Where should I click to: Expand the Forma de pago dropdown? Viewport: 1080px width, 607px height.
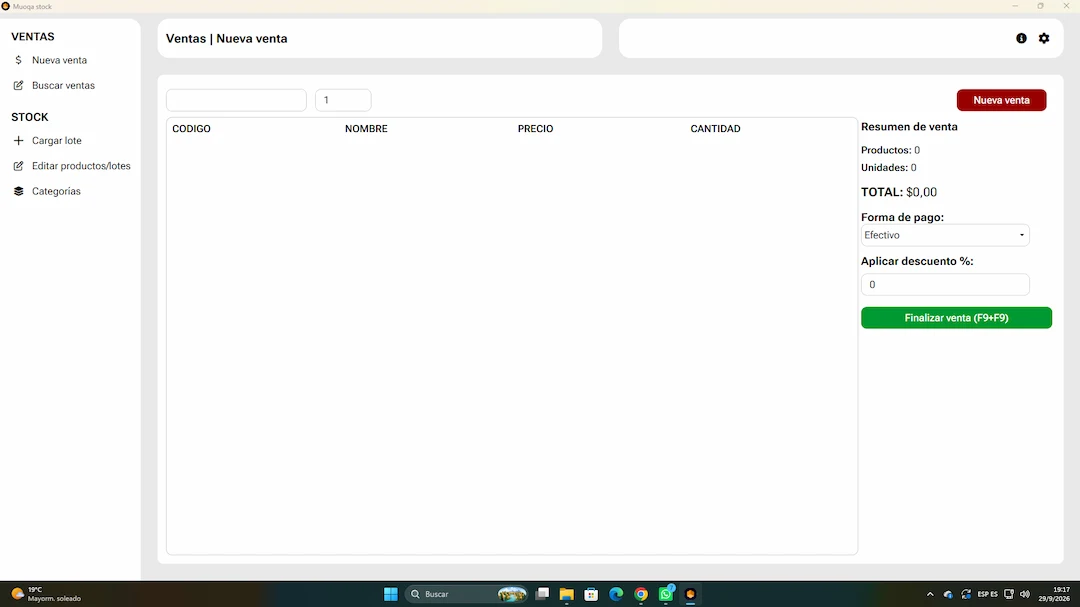pyautogui.click(x=945, y=235)
